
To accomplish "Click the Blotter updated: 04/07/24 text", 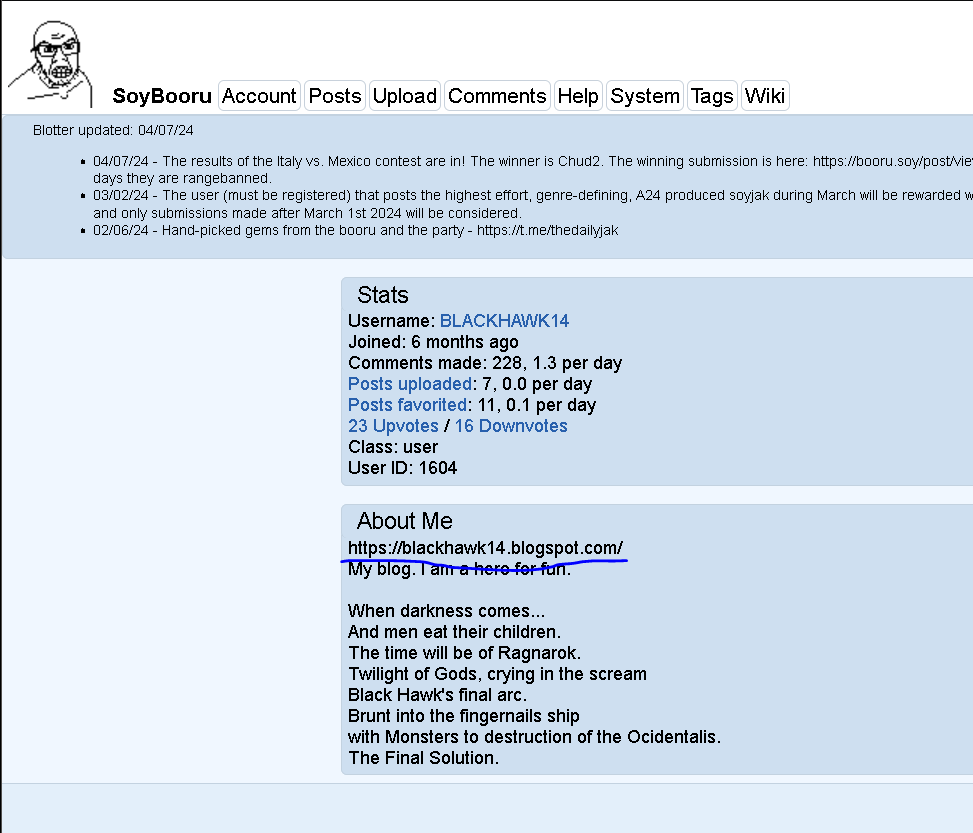I will [x=113, y=130].
